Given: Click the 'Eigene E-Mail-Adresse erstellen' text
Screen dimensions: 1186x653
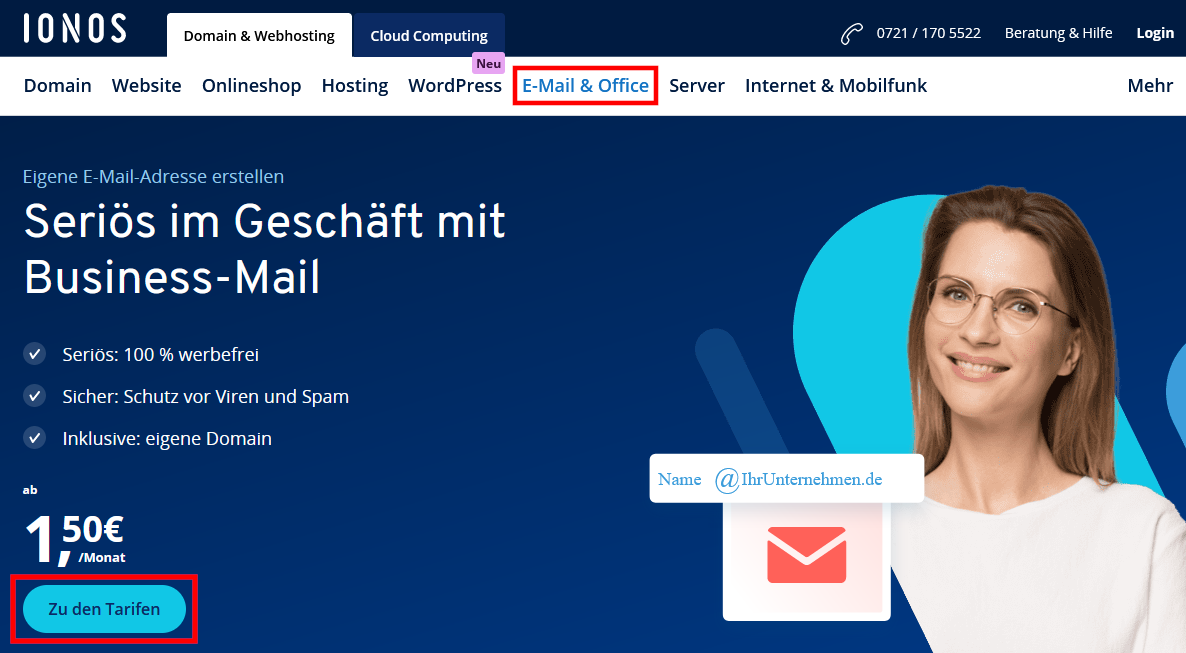Looking at the screenshot, I should point(154,176).
